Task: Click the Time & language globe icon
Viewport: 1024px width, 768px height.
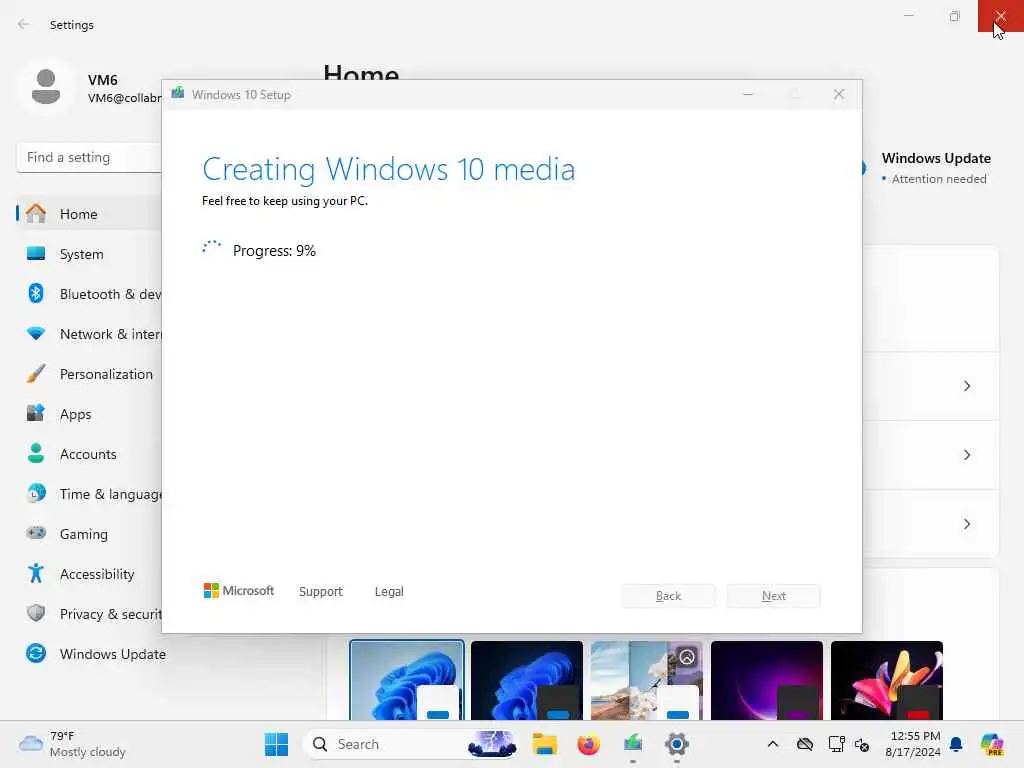Action: tap(36, 493)
